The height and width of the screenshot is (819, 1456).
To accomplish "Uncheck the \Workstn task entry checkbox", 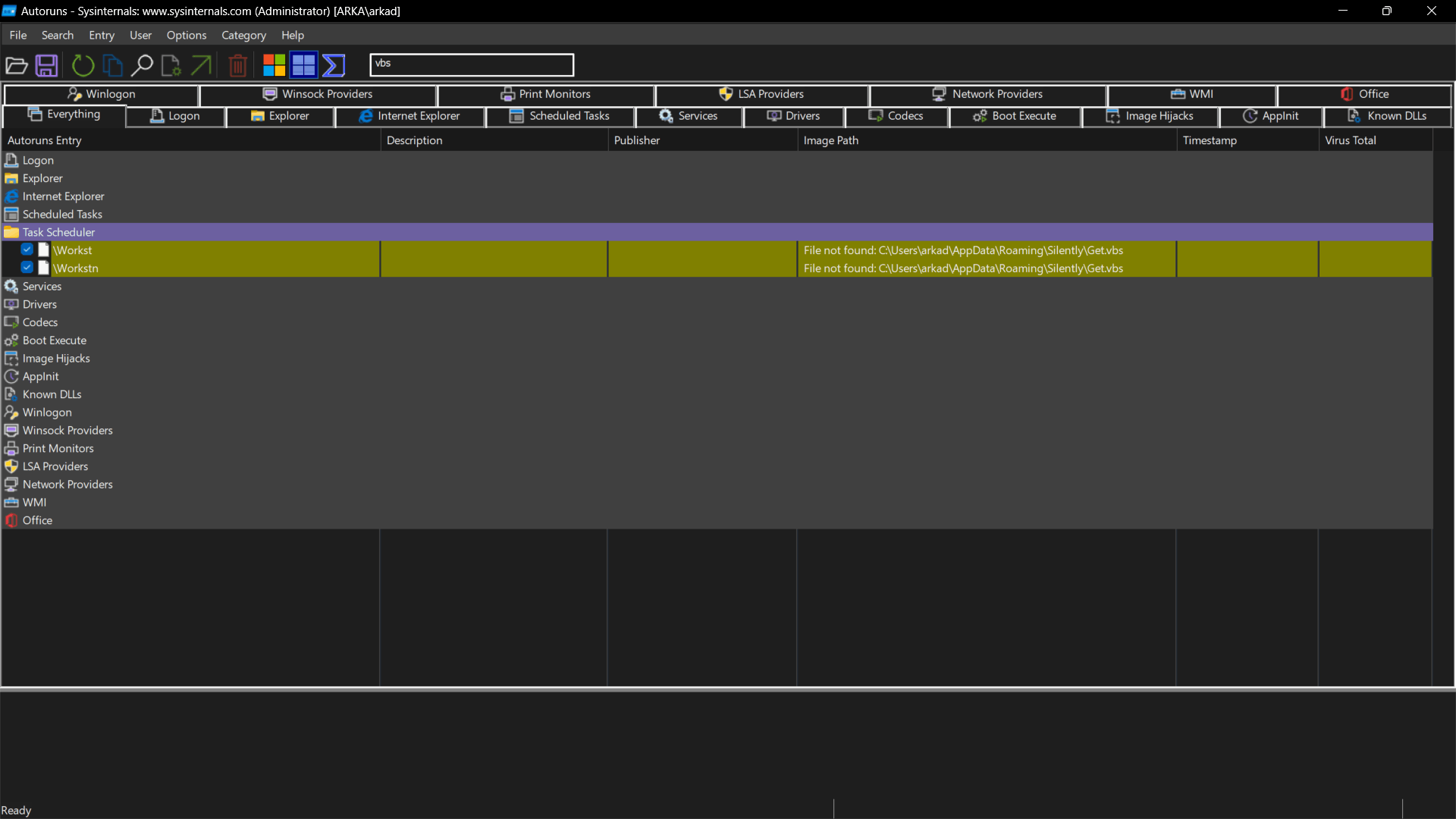I will coord(27,268).
